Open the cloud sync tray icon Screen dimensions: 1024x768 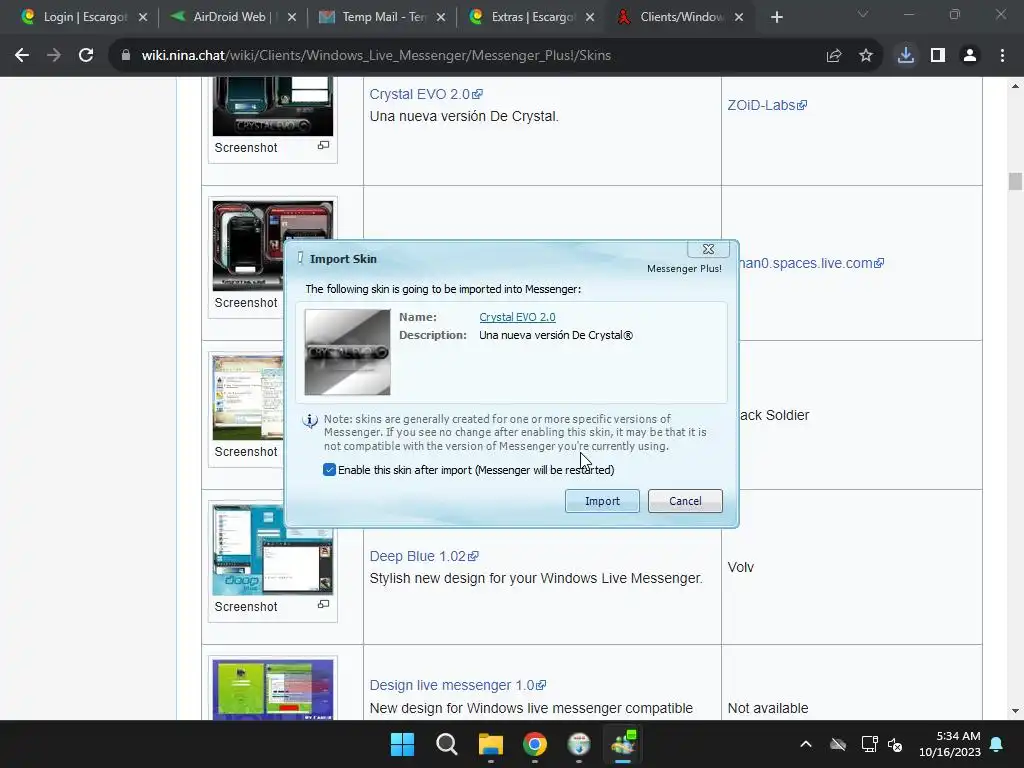838,744
